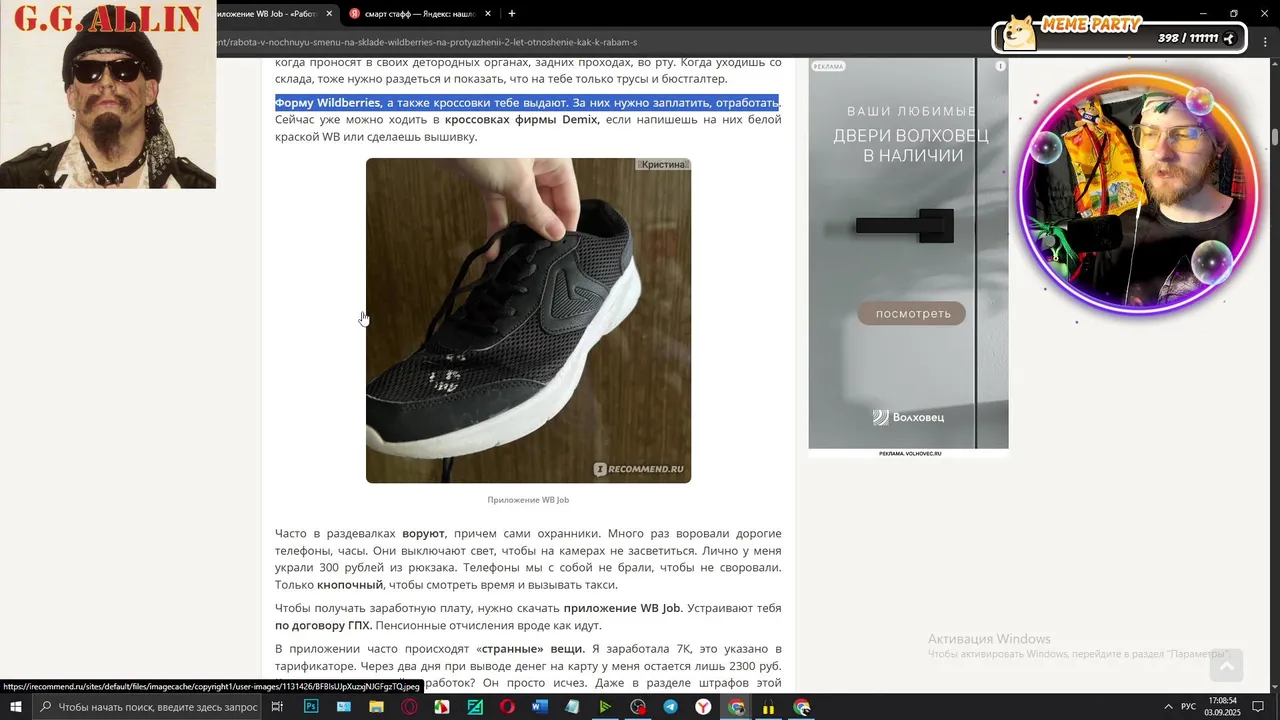Open a new browser tab
Viewport: 1280px width, 720px height.
pyautogui.click(x=512, y=14)
